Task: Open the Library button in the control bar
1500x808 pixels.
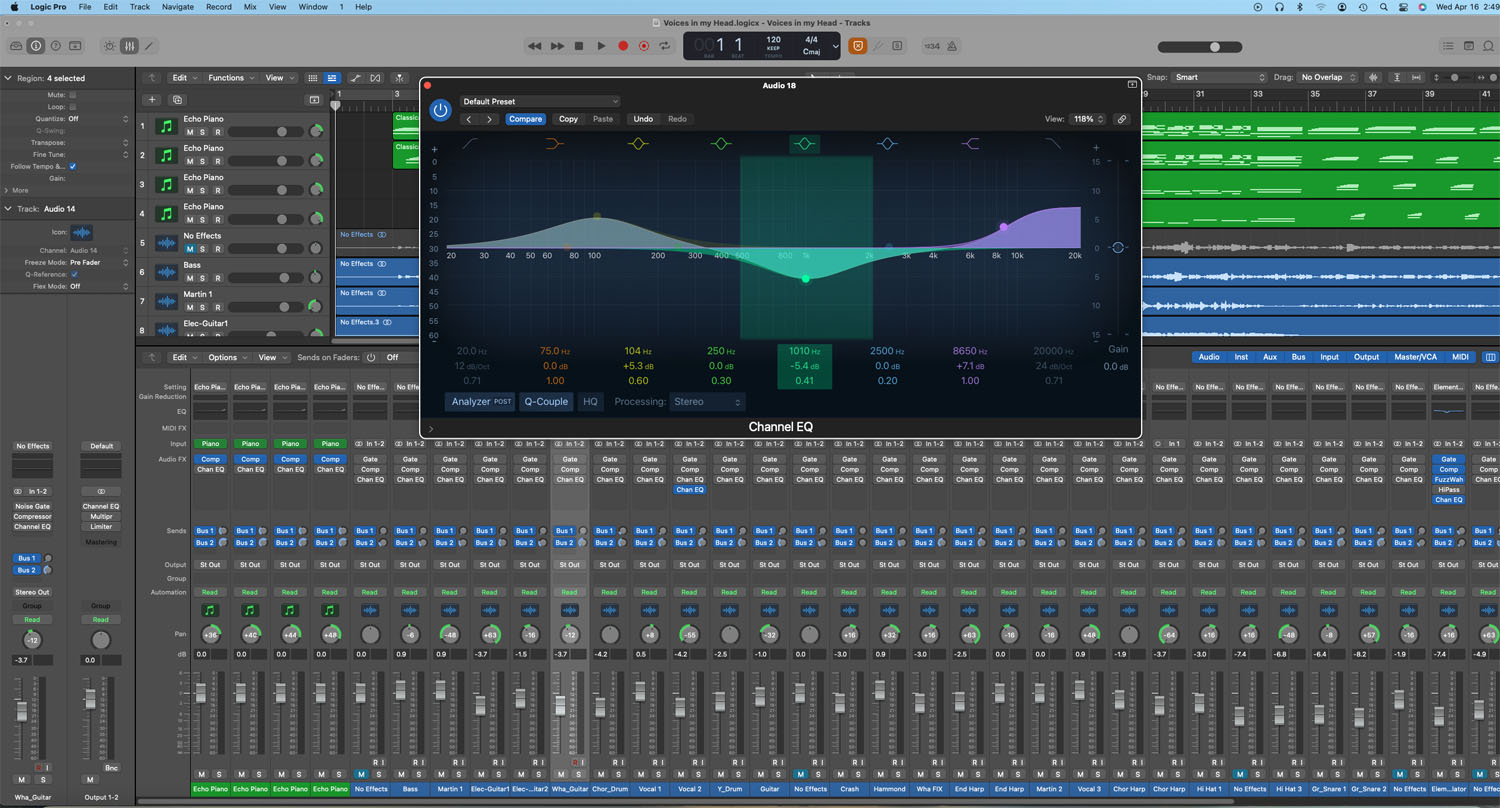Action: [x=16, y=46]
